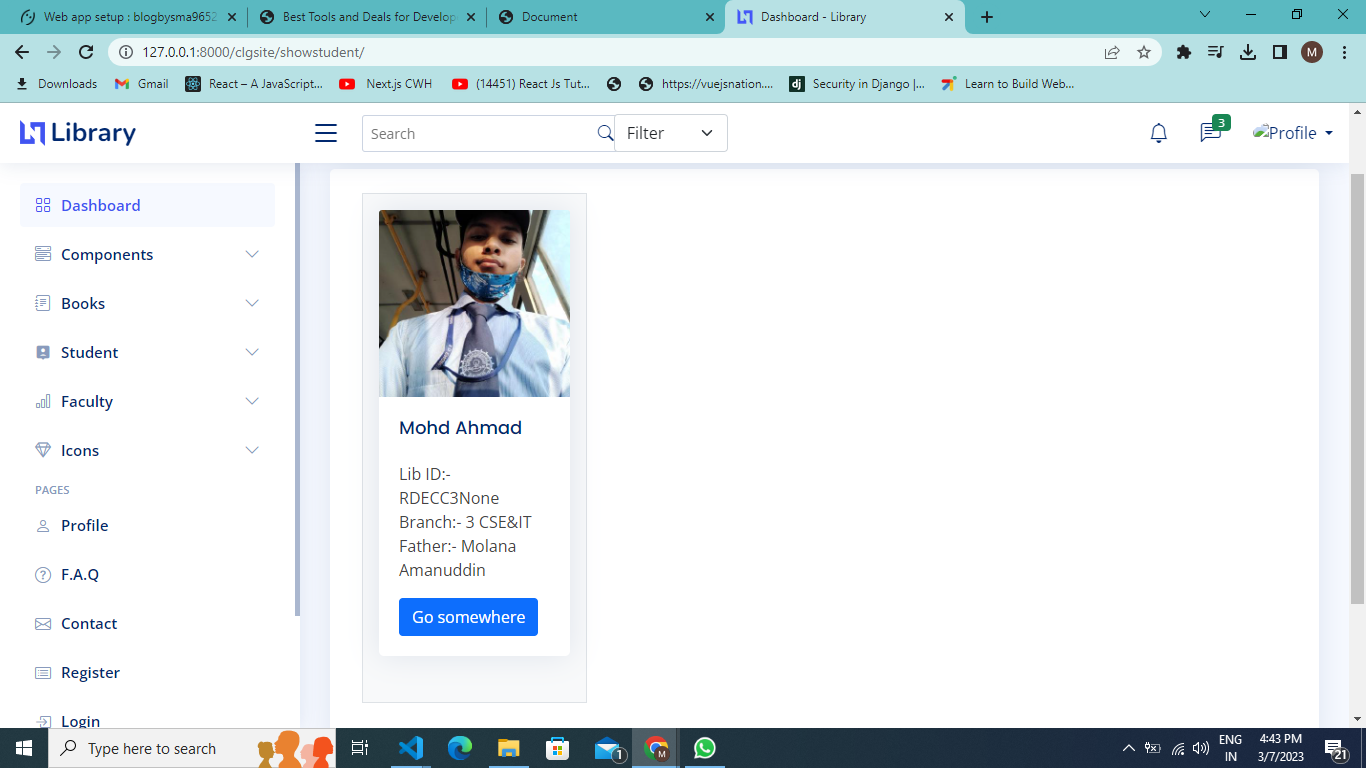Expand the Profile dropdown in header
Screen dimensions: 1366x768
coord(1293,133)
